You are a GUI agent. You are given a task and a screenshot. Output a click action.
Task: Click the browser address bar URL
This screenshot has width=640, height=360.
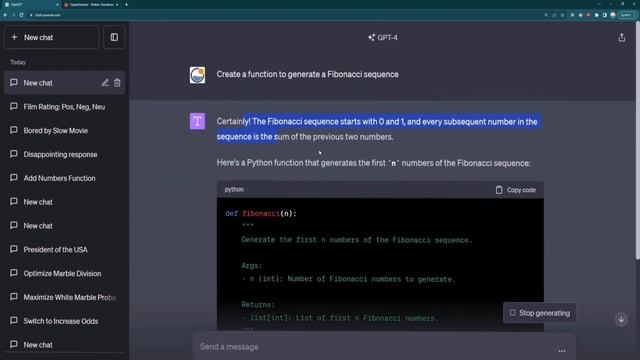click(x=47, y=15)
